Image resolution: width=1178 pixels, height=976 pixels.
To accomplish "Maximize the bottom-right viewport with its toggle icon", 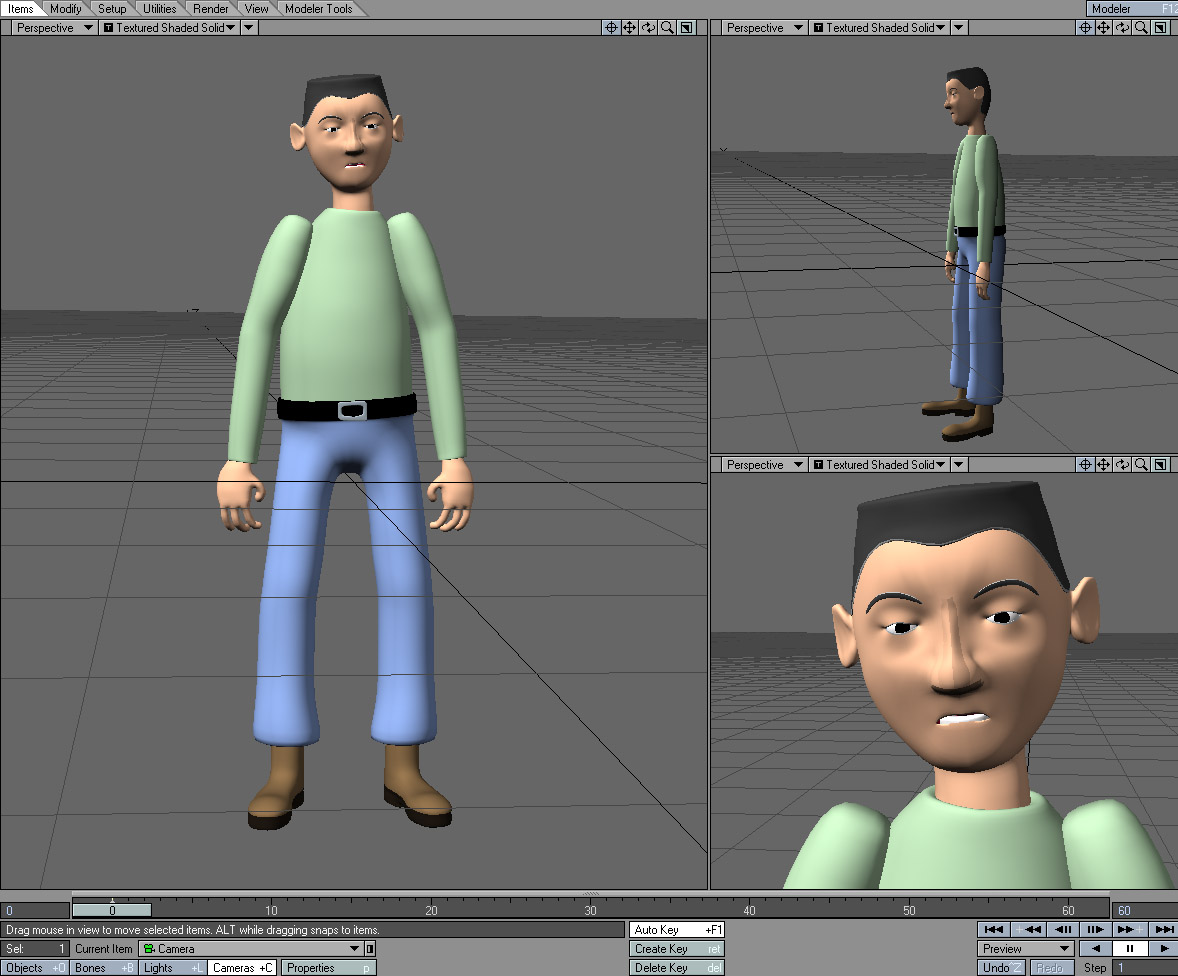I will (x=1160, y=465).
